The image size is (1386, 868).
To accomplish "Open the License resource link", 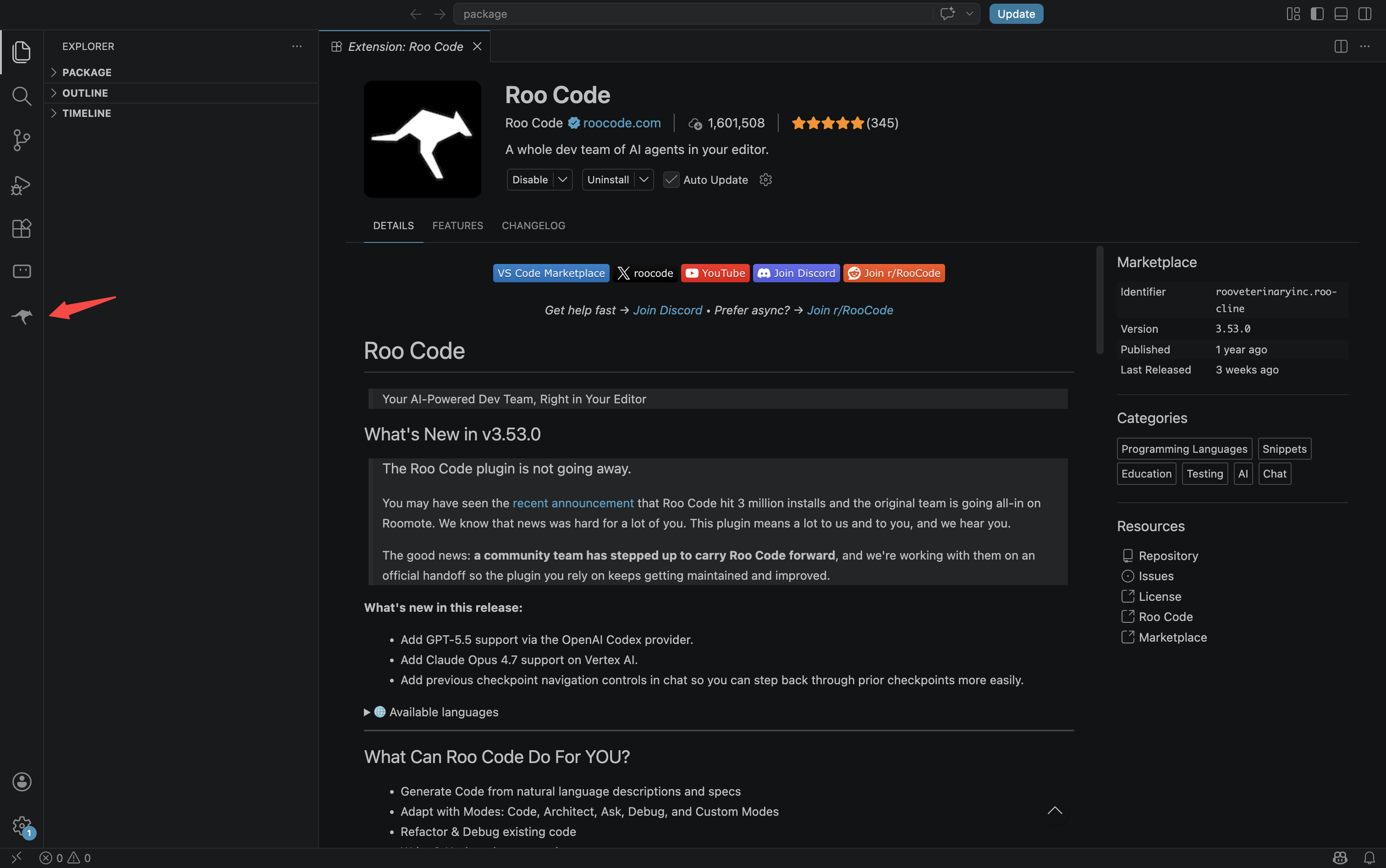I will (1160, 596).
